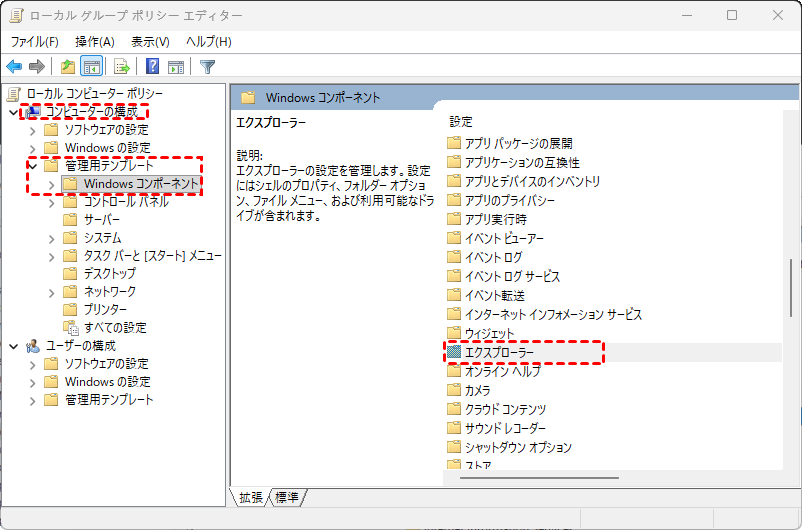Select the 拡張 tab at bottom
Viewport: 802px width, 530px height.
tap(250, 497)
